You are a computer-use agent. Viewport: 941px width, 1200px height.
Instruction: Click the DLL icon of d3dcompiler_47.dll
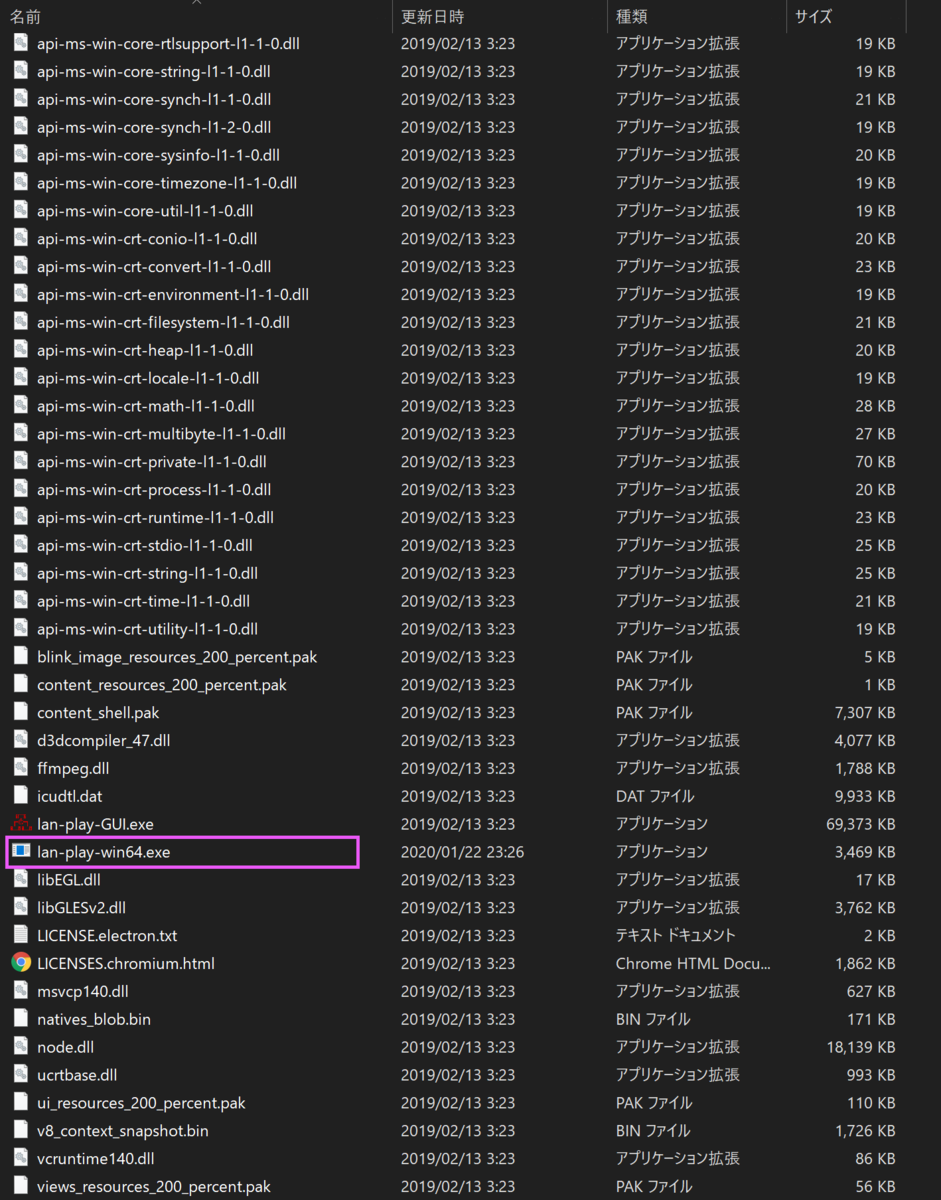point(21,740)
